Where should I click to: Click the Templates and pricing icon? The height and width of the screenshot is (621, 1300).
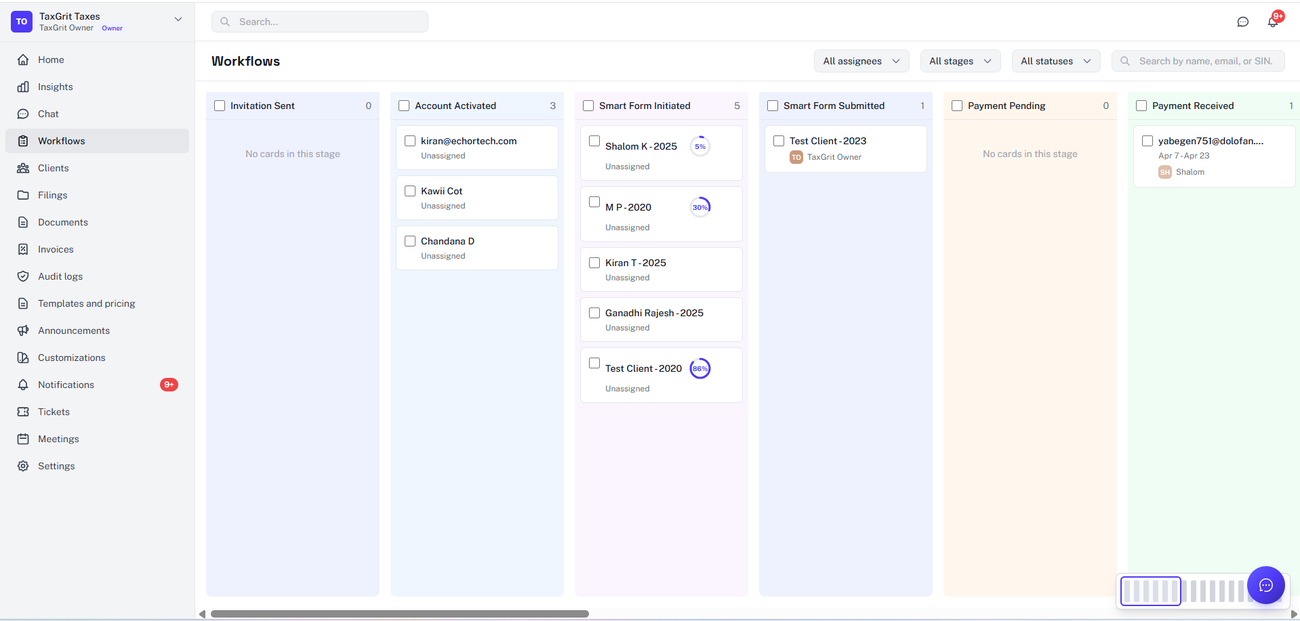pyautogui.click(x=23, y=303)
